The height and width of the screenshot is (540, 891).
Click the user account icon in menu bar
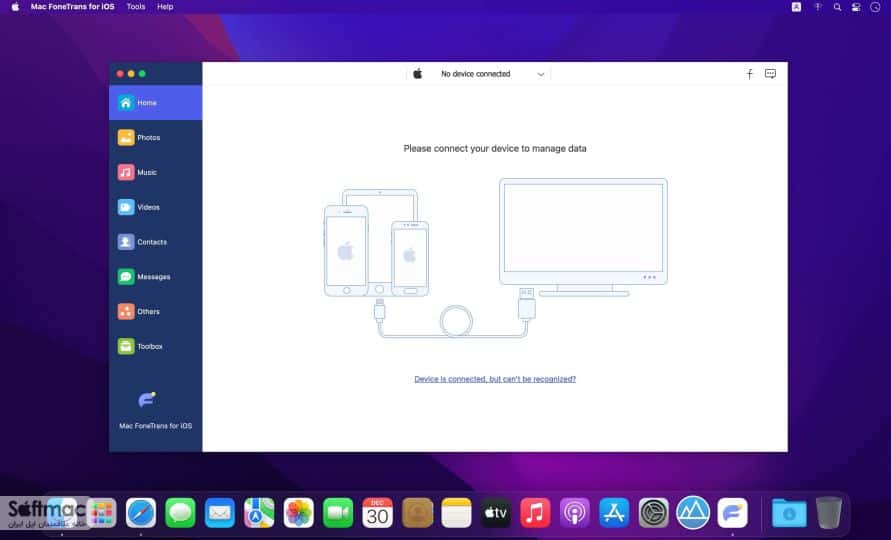pos(797,7)
